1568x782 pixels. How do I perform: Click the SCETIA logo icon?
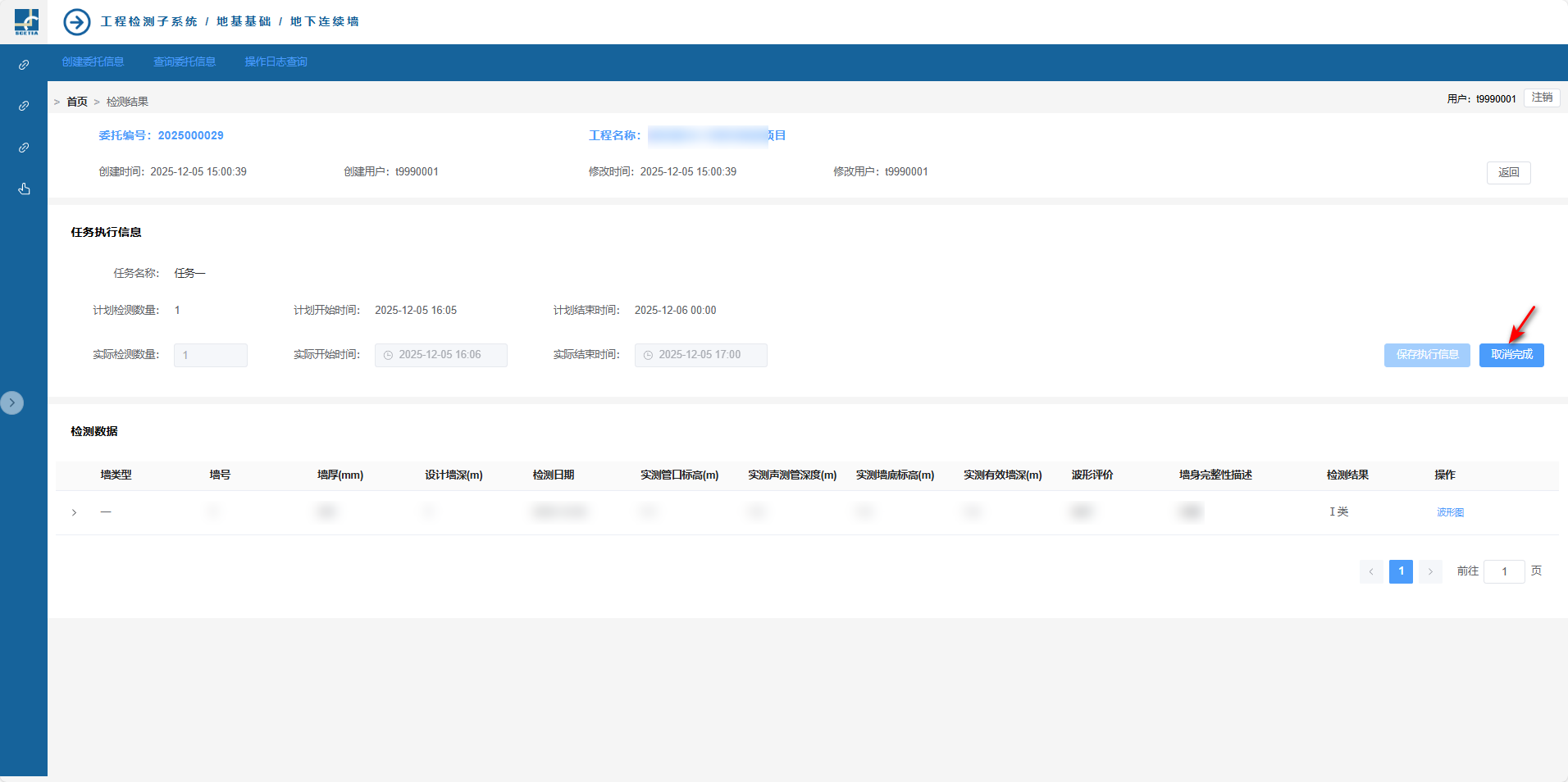(x=26, y=21)
